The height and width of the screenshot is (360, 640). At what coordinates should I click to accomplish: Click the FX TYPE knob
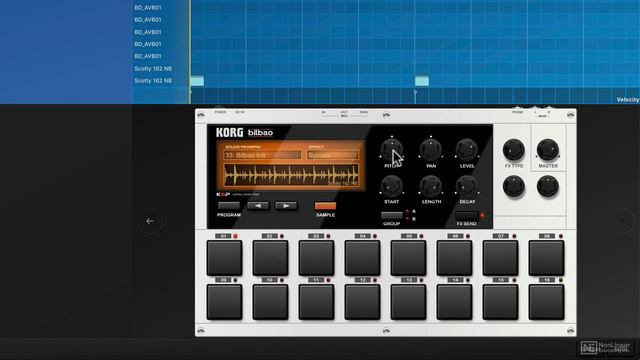point(513,150)
